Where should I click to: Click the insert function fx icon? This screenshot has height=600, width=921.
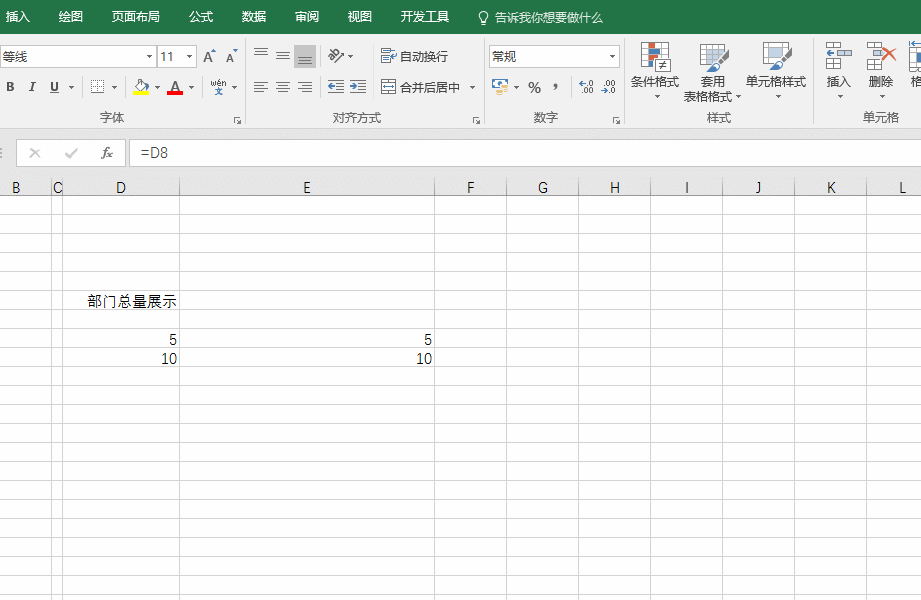tap(107, 153)
